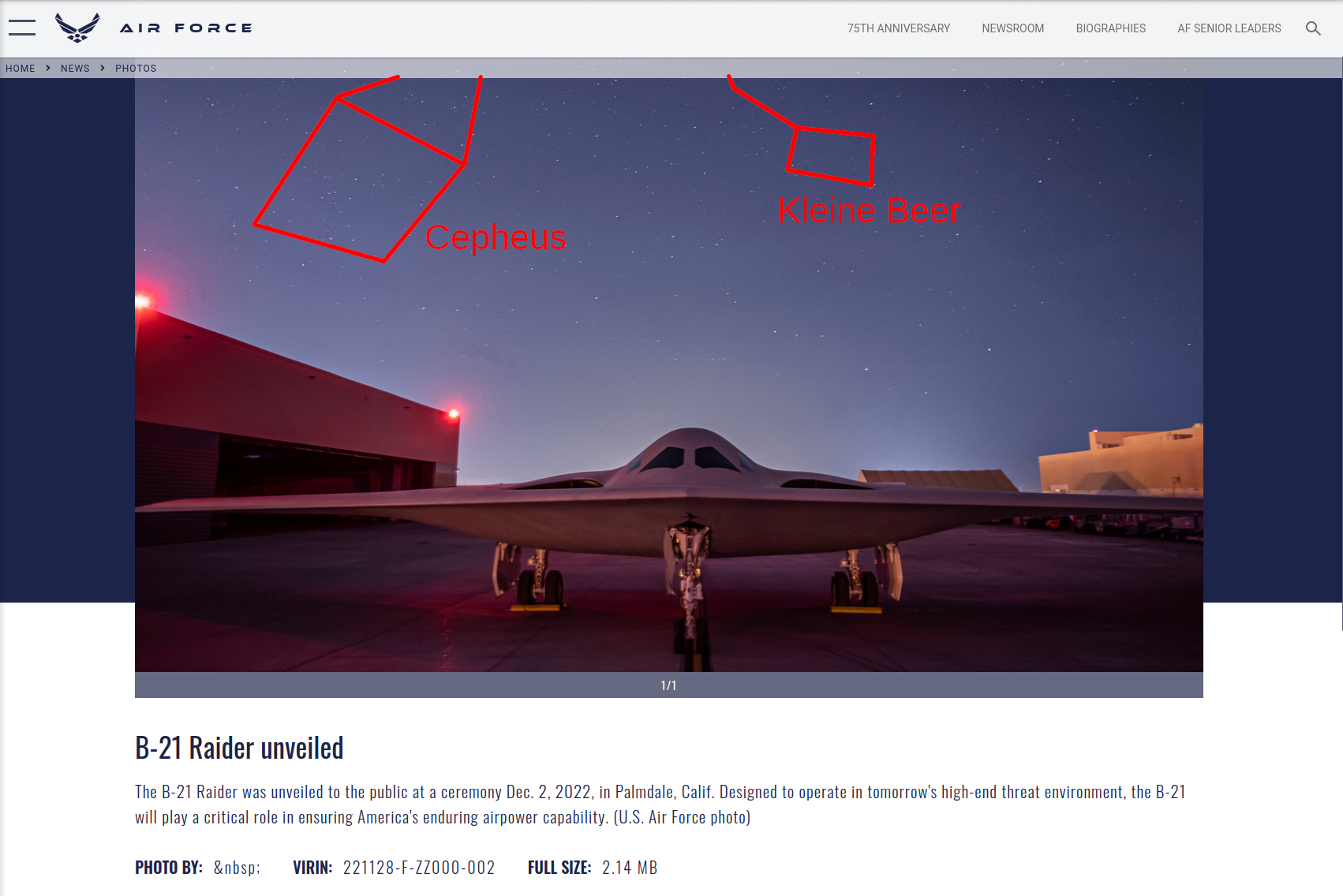Click the AIR FORCE wordmark
Screen dimensions: 1343x896
pyautogui.click(x=186, y=28)
